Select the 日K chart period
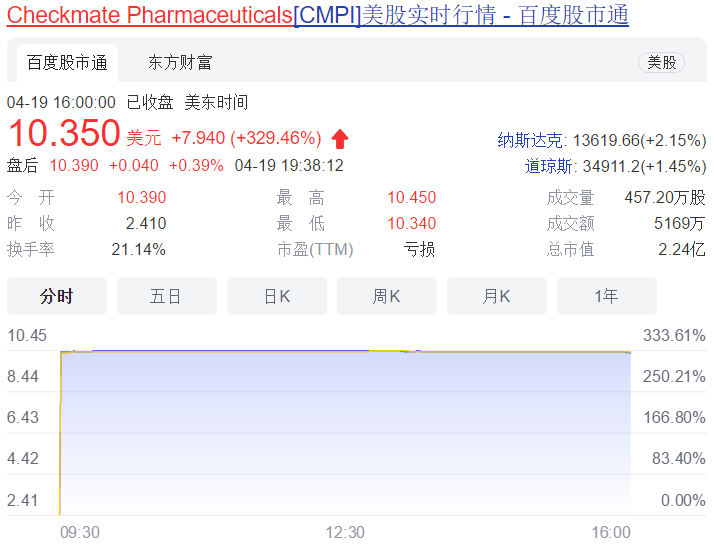The image size is (714, 545). 277,296
